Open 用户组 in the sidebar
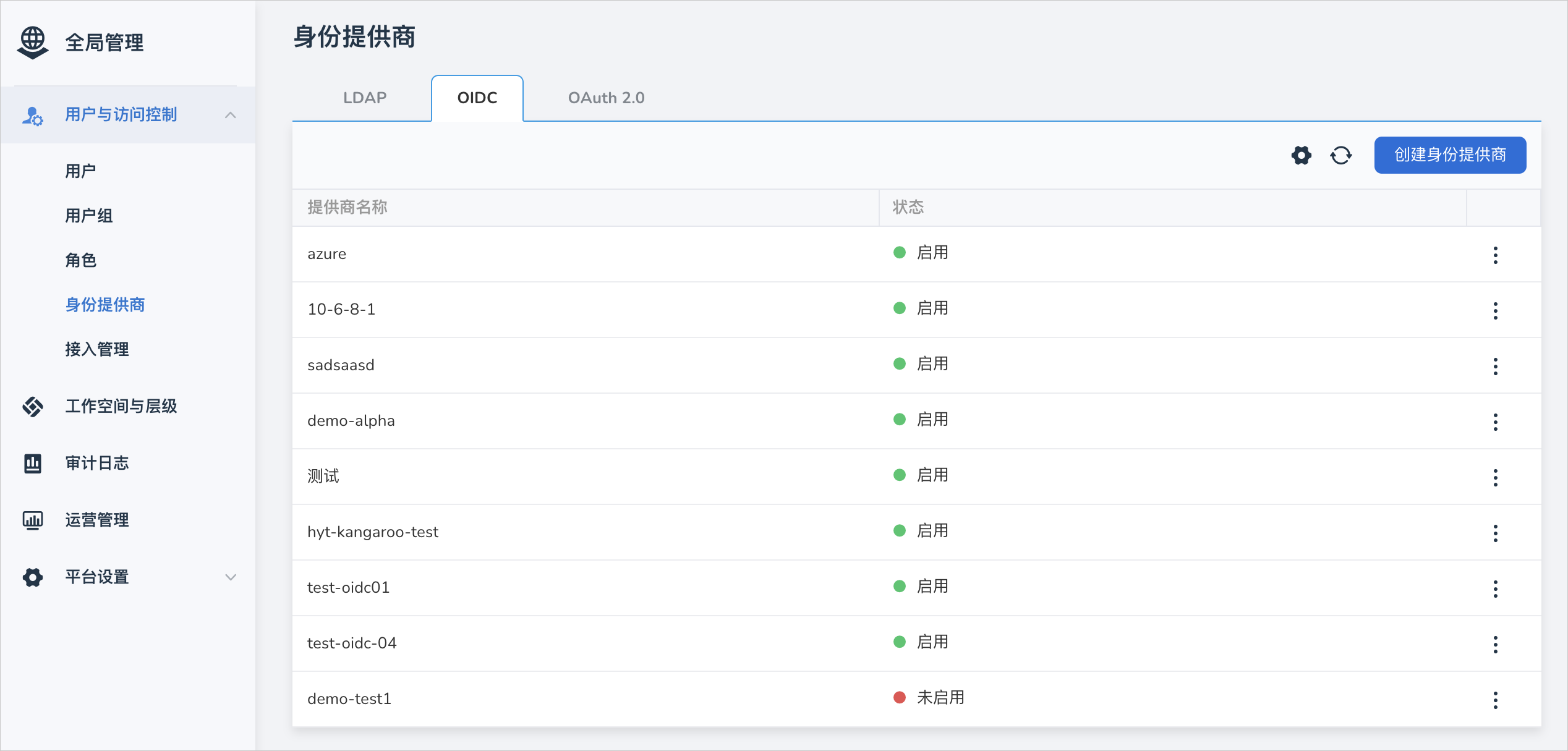This screenshot has height=751, width=1568. pyautogui.click(x=89, y=216)
